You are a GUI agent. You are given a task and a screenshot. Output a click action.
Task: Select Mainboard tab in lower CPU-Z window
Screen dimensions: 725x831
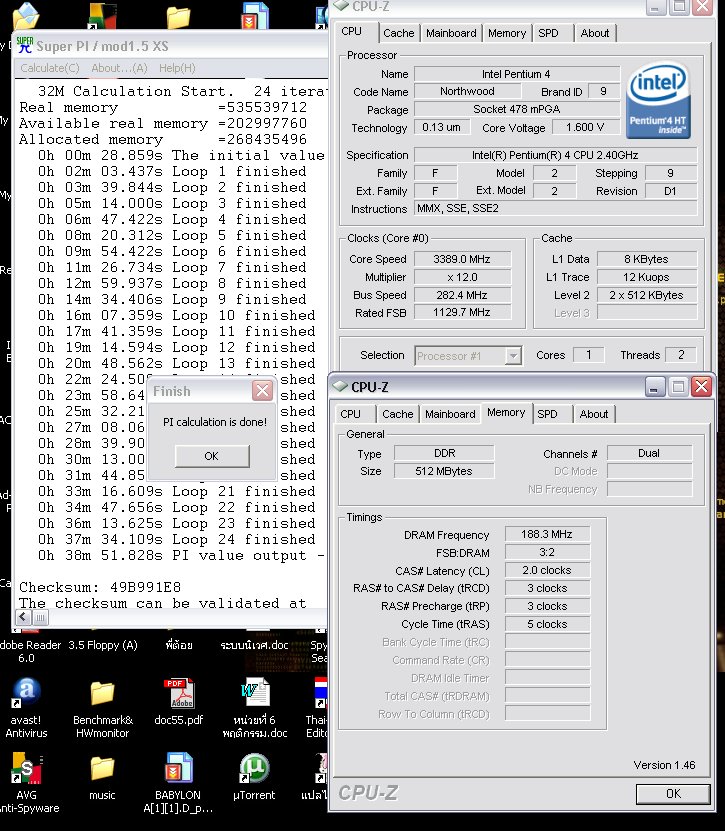click(450, 414)
